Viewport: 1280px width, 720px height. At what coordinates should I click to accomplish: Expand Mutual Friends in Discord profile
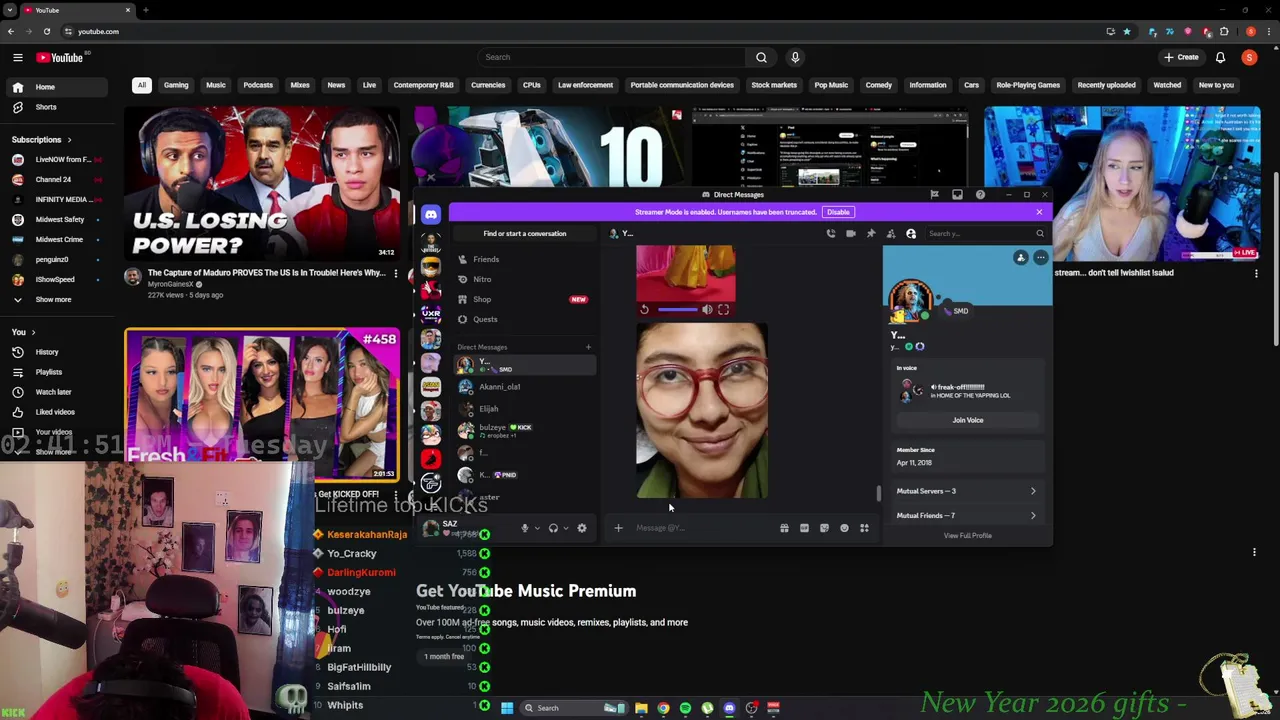[x=966, y=515]
